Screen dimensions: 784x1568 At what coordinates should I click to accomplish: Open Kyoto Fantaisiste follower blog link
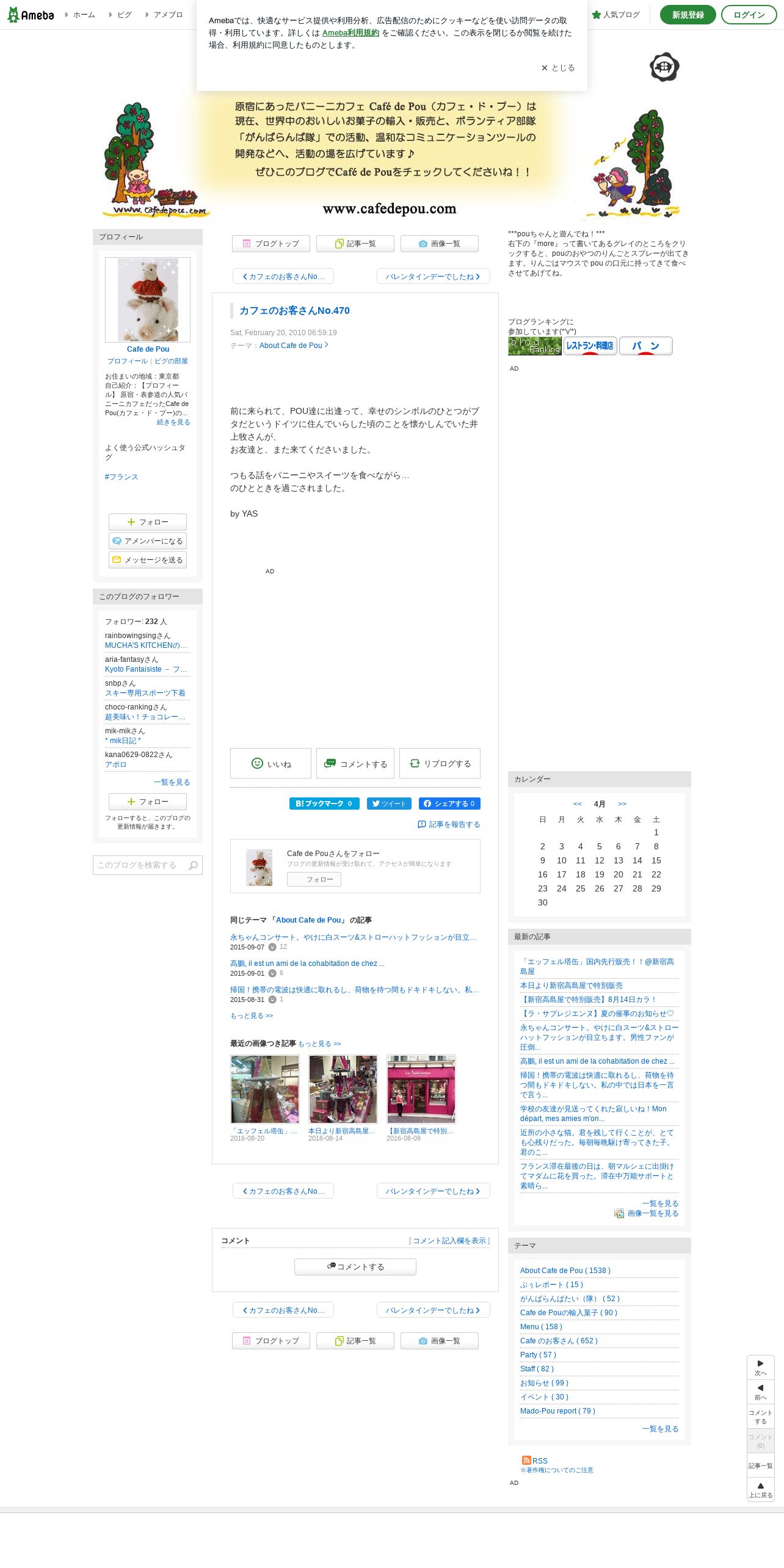(146, 669)
